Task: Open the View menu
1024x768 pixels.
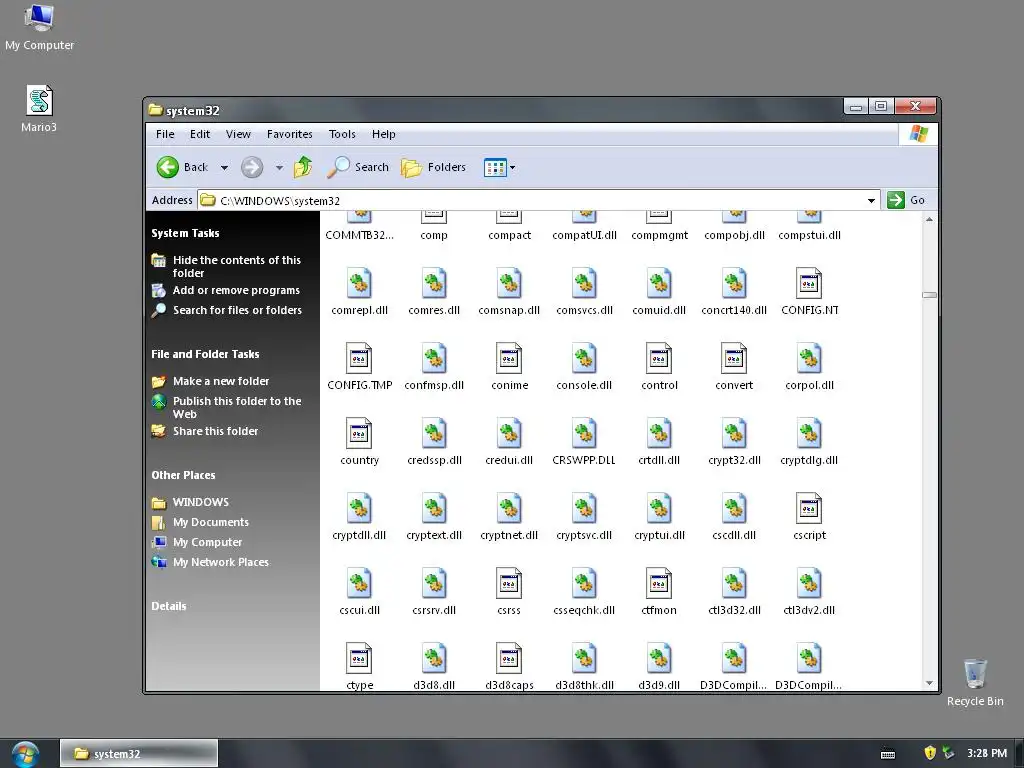Action: [238, 134]
